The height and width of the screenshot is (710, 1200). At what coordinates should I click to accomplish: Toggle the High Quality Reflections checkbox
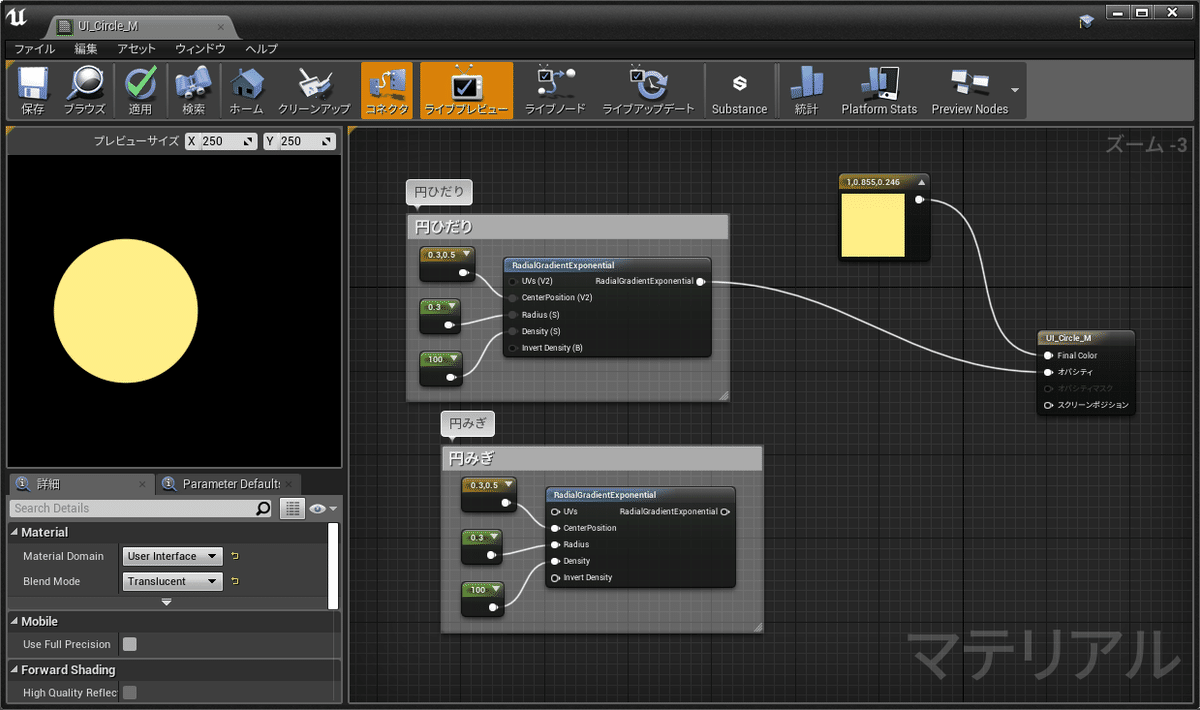pyautogui.click(x=130, y=692)
